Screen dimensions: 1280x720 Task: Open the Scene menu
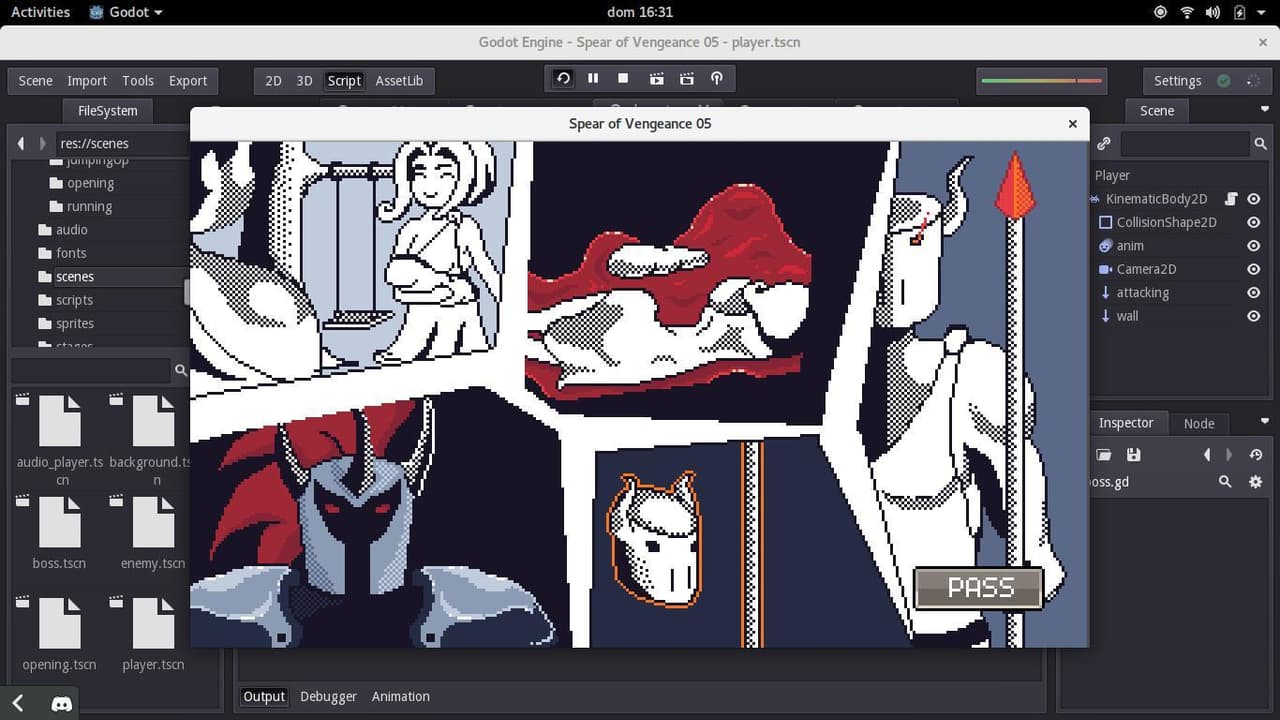point(35,81)
